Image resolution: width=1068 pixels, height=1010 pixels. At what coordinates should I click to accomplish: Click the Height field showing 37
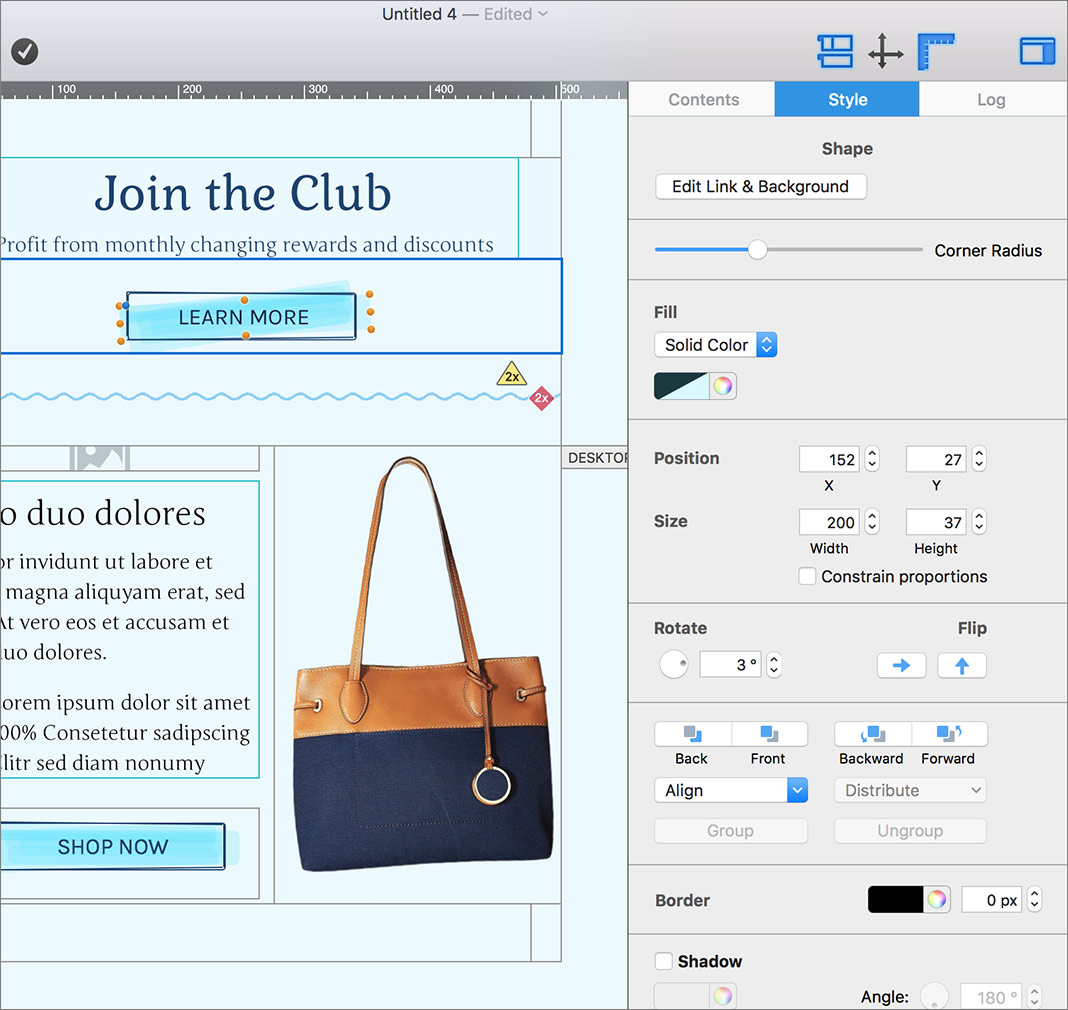[936, 522]
